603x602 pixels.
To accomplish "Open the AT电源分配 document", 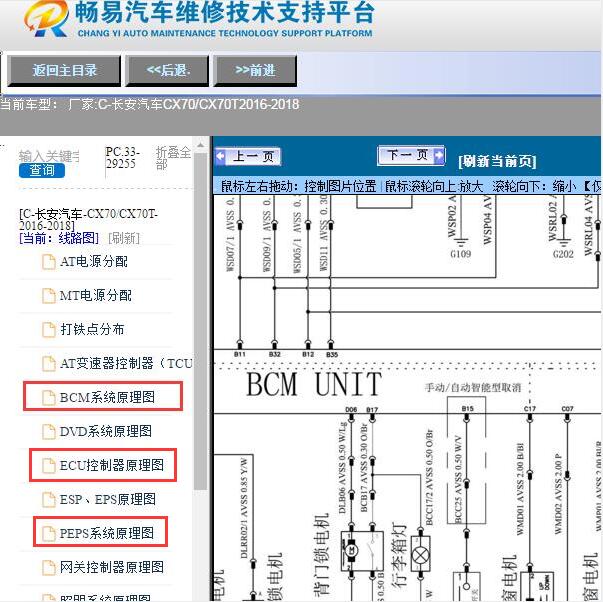I will click(x=94, y=262).
